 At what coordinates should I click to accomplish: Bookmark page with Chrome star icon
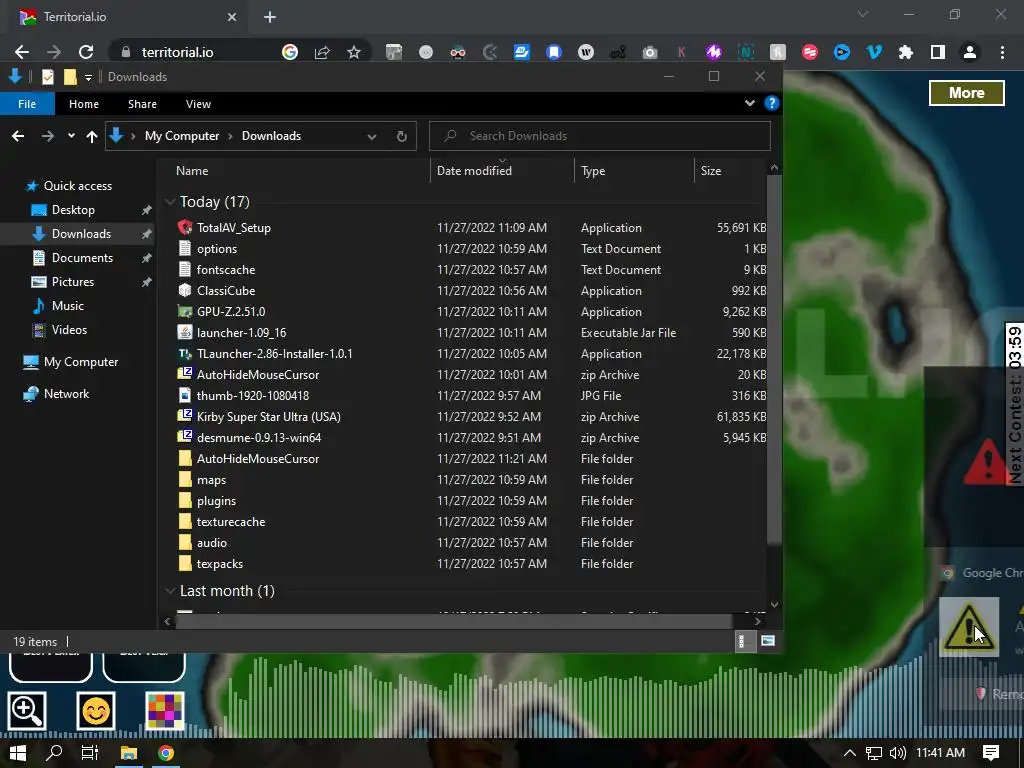(353, 52)
